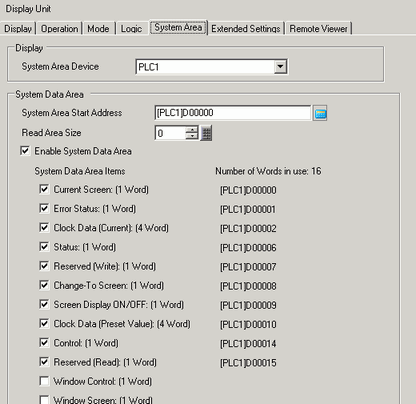Click the Read Area Size value field
Viewport: 416px width, 404px height.
(x=170, y=133)
